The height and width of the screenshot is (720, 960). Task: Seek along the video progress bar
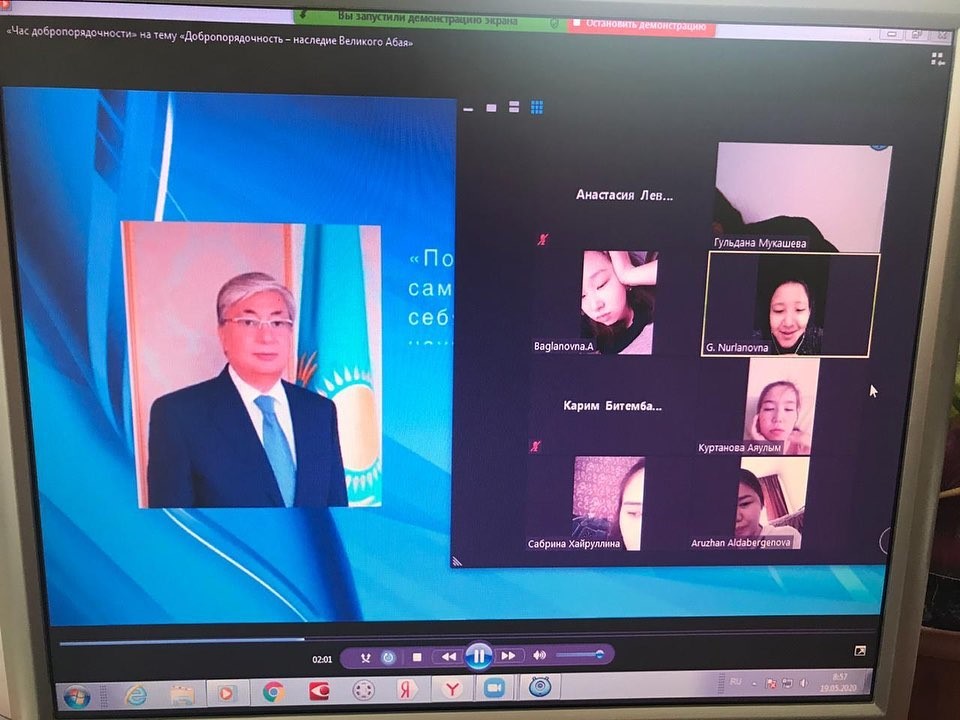point(465,637)
